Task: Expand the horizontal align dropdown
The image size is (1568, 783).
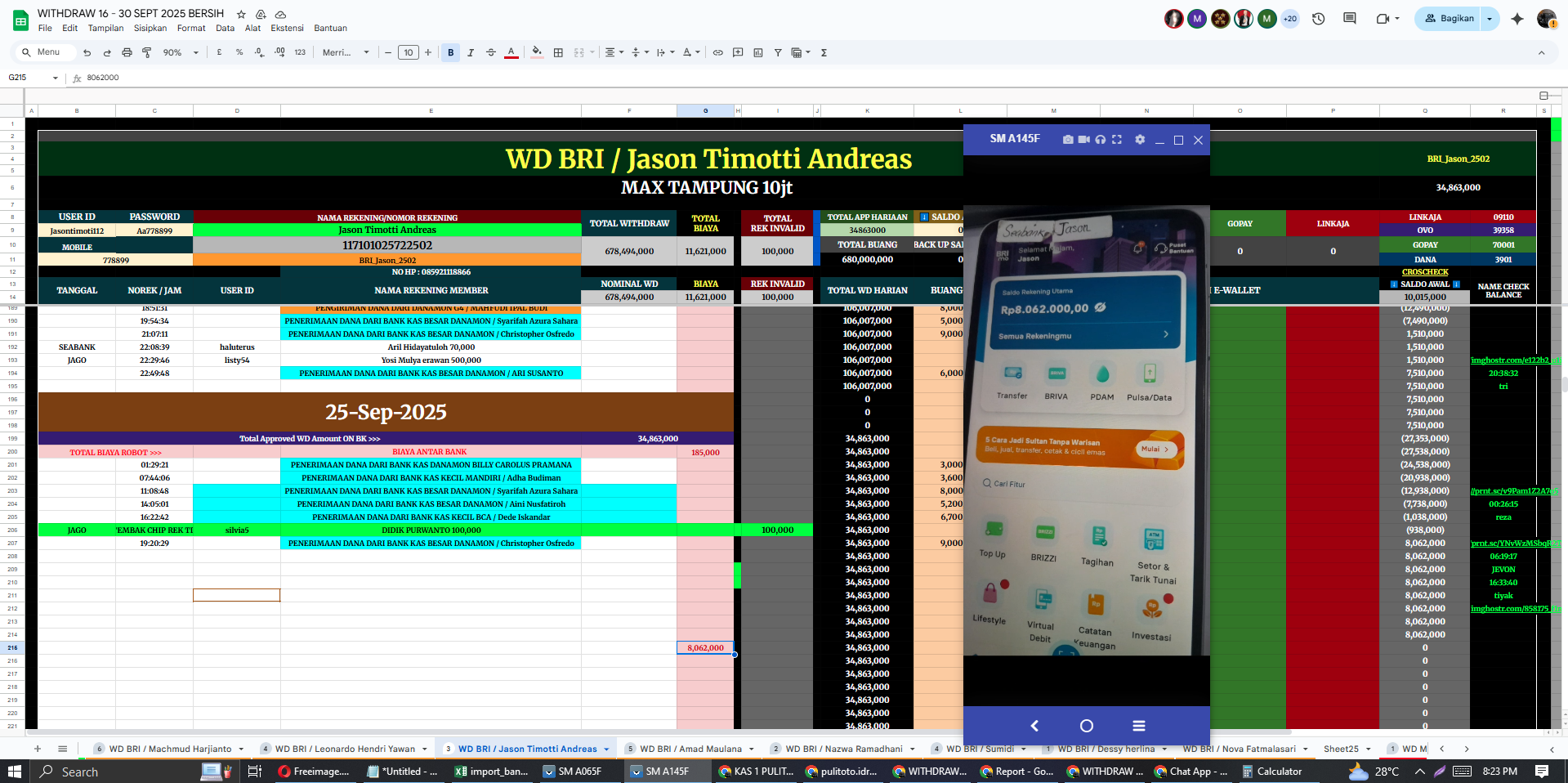Action: click(x=614, y=52)
